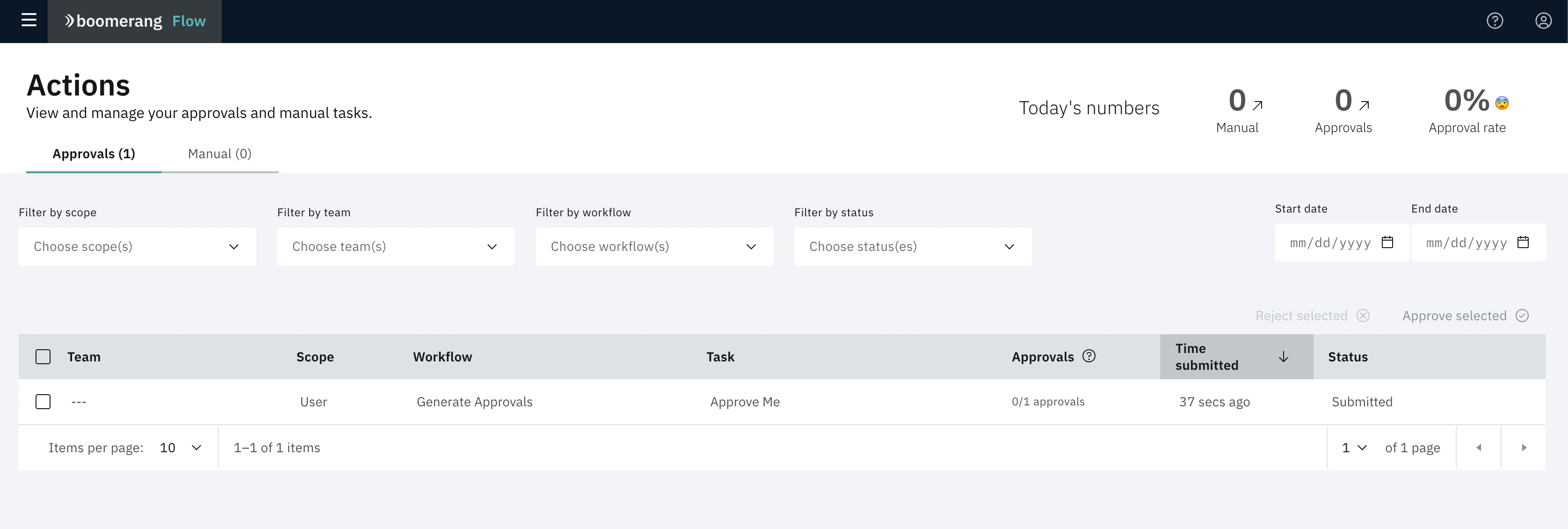Click Approvals column help tooltip icon
1568x529 pixels.
click(x=1089, y=357)
